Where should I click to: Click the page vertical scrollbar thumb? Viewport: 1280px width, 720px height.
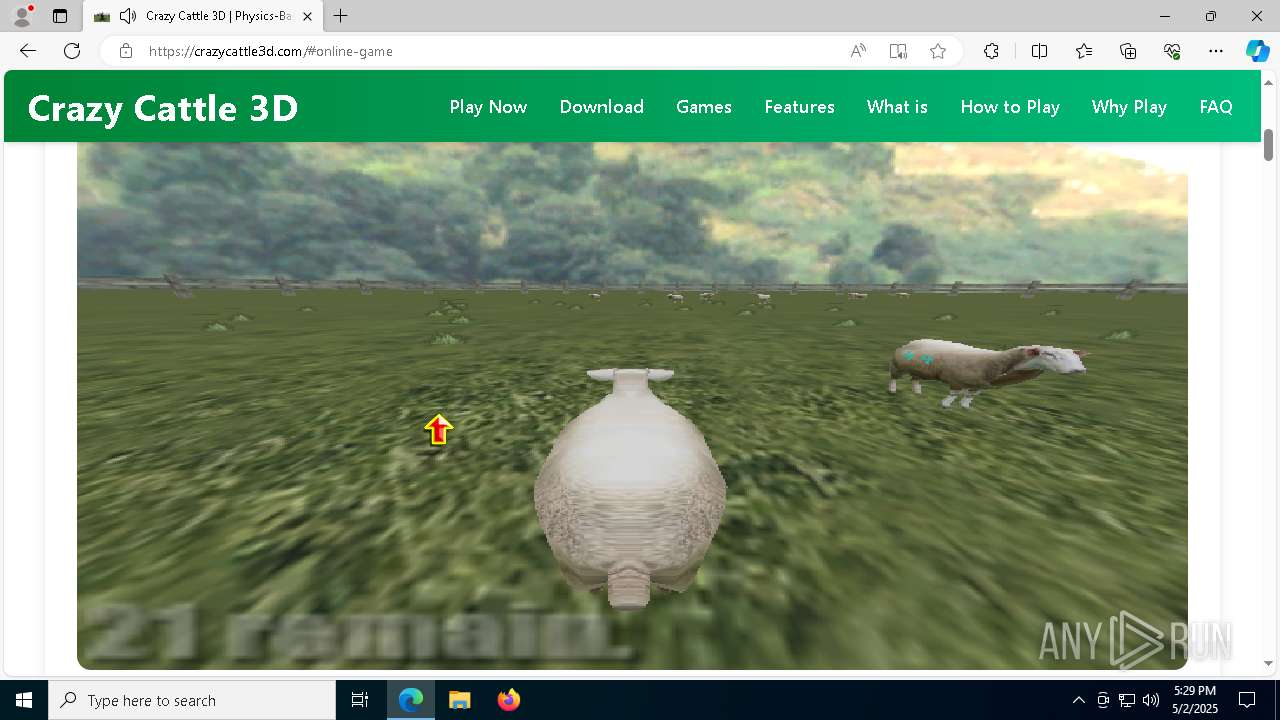(1268, 145)
